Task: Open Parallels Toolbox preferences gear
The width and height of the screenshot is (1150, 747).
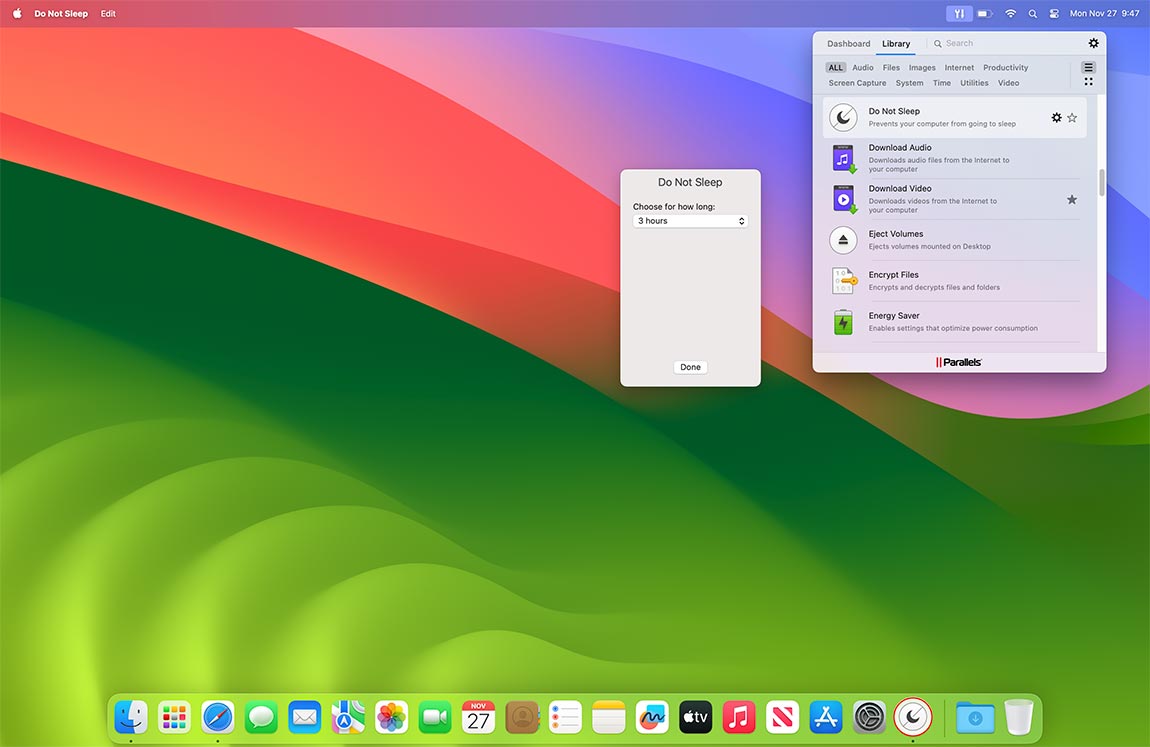Action: click(1093, 44)
